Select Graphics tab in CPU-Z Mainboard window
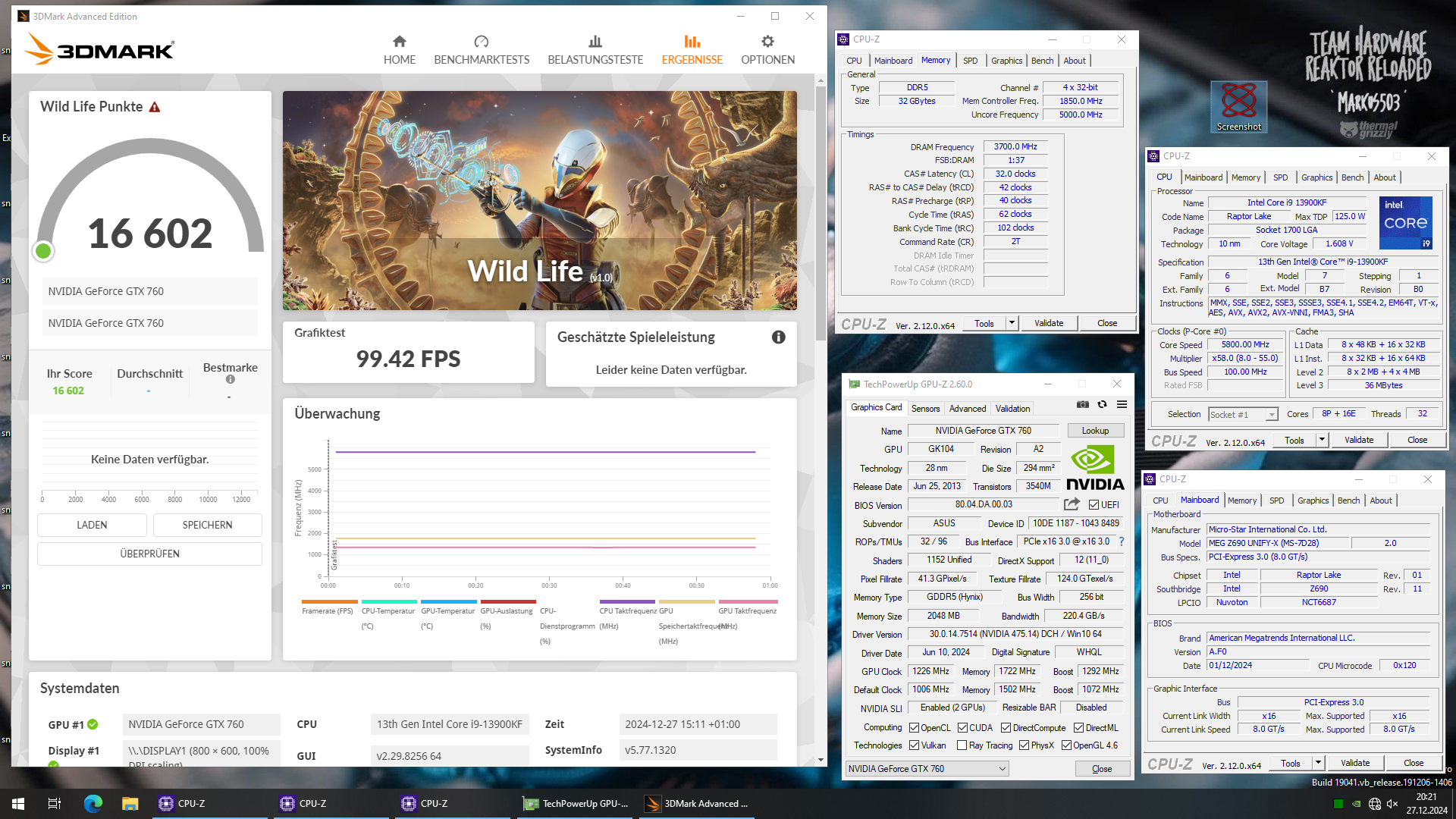 coord(1313,500)
